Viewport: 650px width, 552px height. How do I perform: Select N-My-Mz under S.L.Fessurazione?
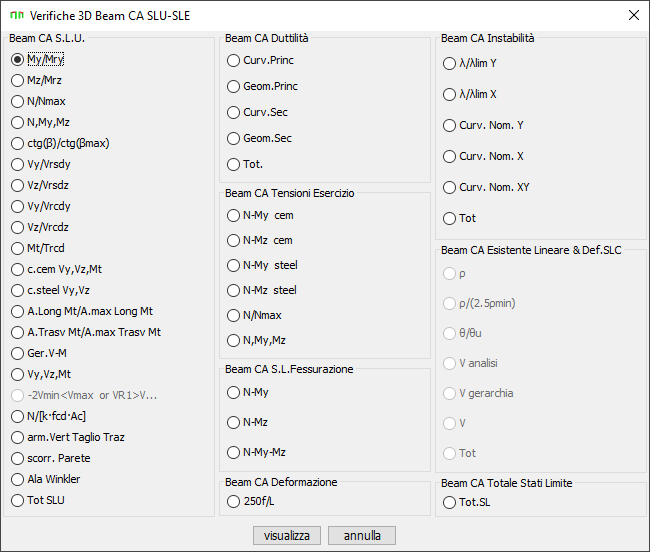pos(257,453)
